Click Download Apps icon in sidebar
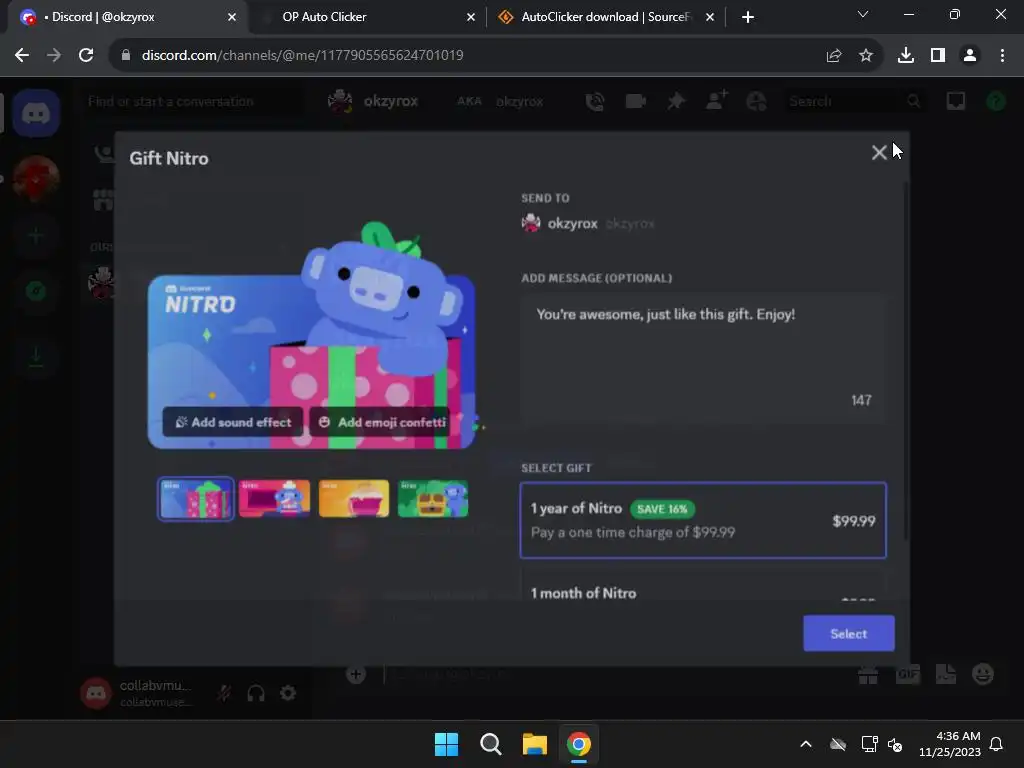 pos(36,357)
